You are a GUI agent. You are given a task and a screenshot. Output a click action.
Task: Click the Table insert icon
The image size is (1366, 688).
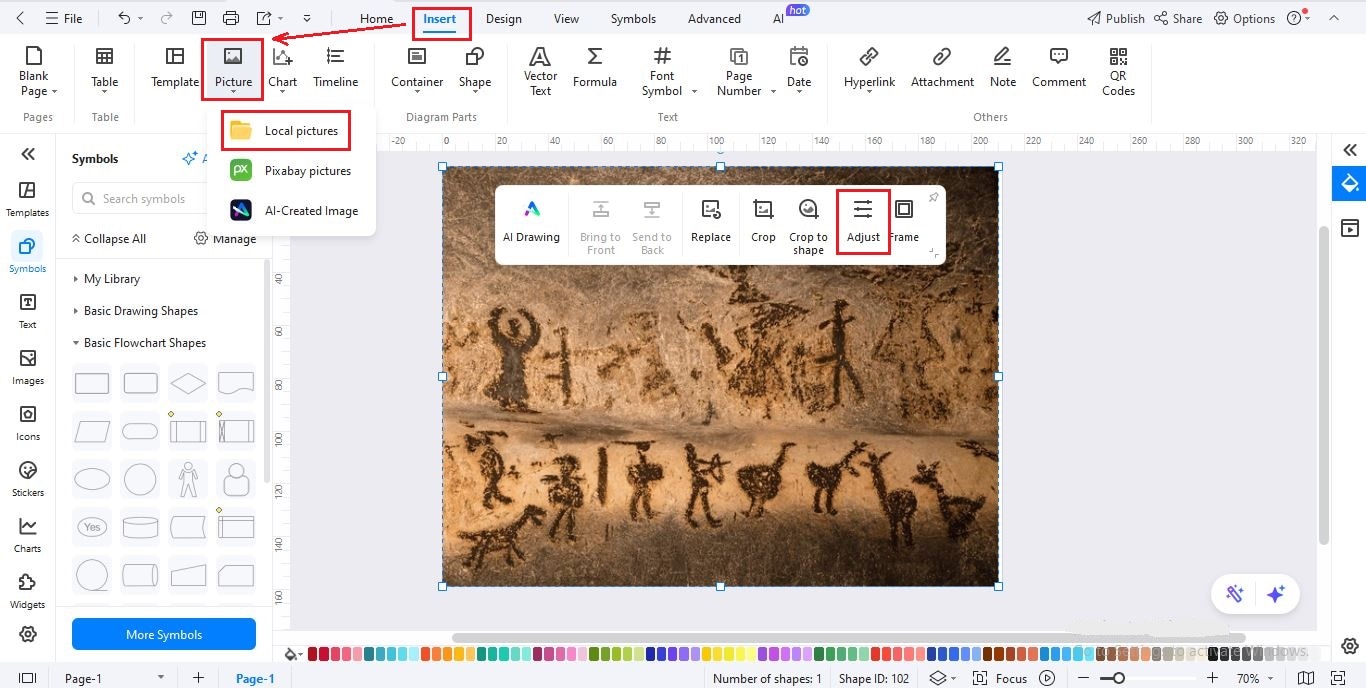[104, 70]
